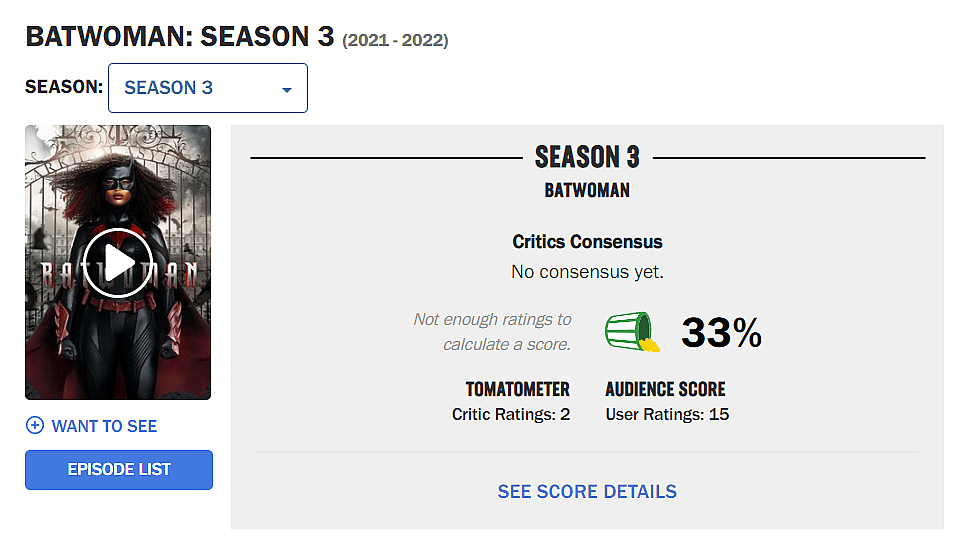The height and width of the screenshot is (546, 957).
Task: Click the 2021 - 2022 year range
Action: tap(396, 41)
